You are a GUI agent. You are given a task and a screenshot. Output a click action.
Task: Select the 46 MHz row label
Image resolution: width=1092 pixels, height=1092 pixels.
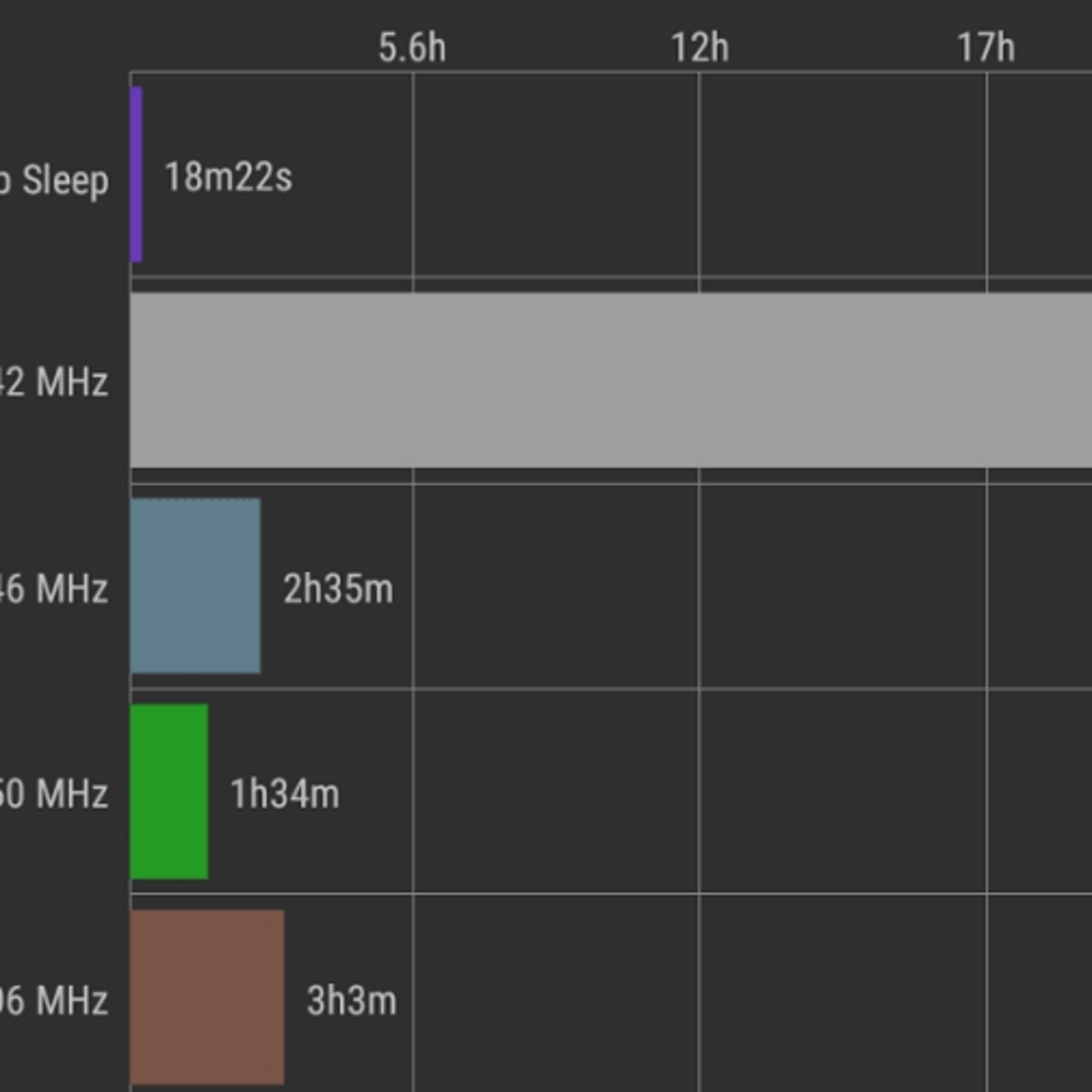(x=54, y=588)
